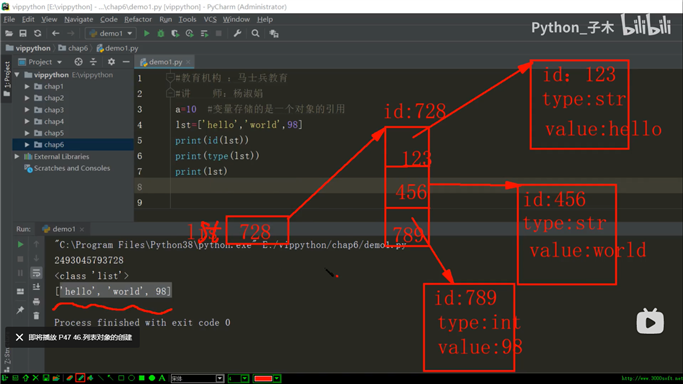Image resolution: width=683 pixels, height=384 pixels.
Task: Click the Print output icon in Run panel
Action: coord(36,302)
